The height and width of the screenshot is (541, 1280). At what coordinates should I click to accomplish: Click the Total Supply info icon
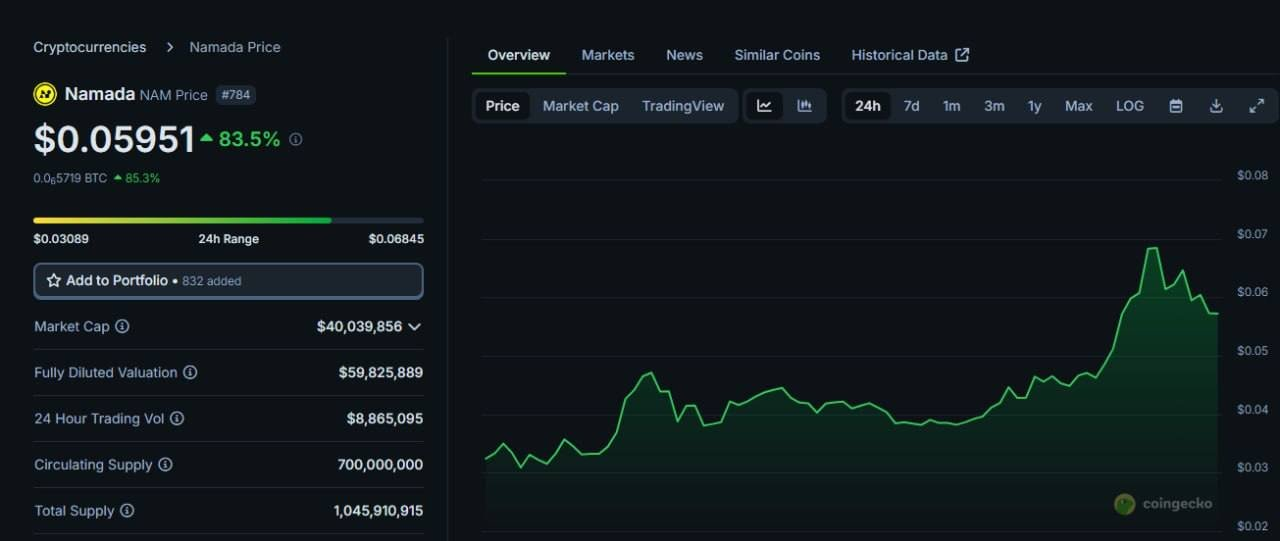click(127, 510)
